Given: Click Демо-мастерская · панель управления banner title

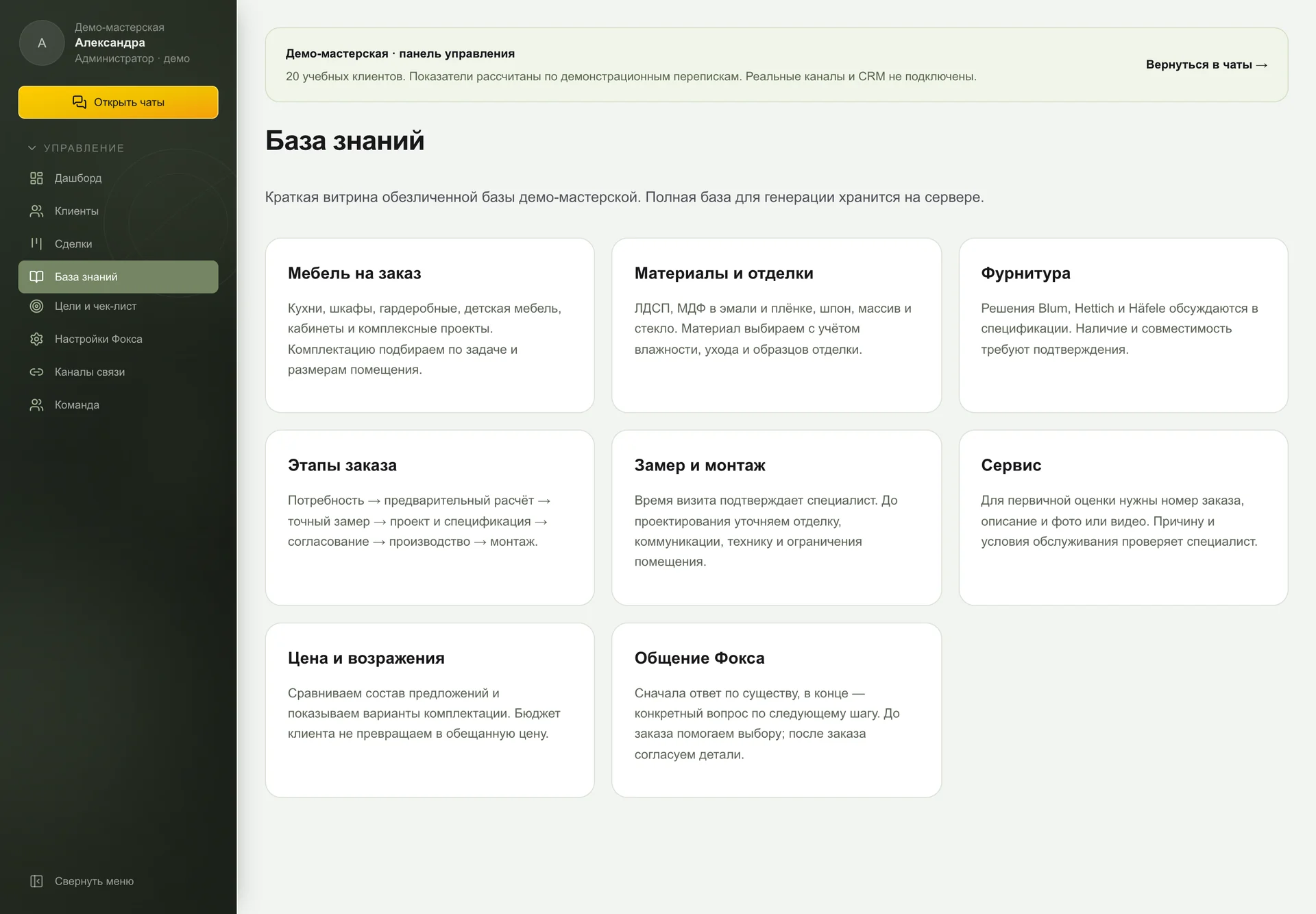Looking at the screenshot, I should (x=400, y=53).
